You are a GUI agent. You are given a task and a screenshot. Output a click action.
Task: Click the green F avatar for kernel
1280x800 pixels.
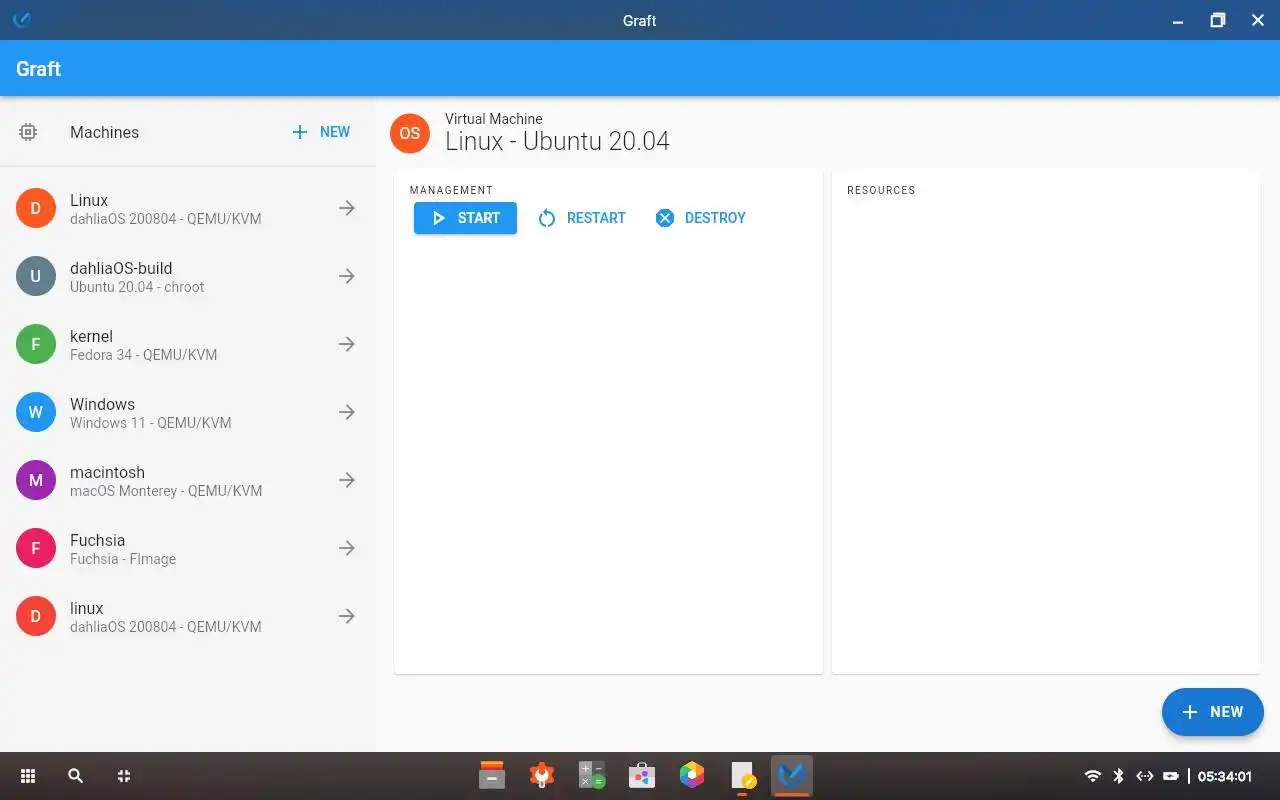point(36,344)
